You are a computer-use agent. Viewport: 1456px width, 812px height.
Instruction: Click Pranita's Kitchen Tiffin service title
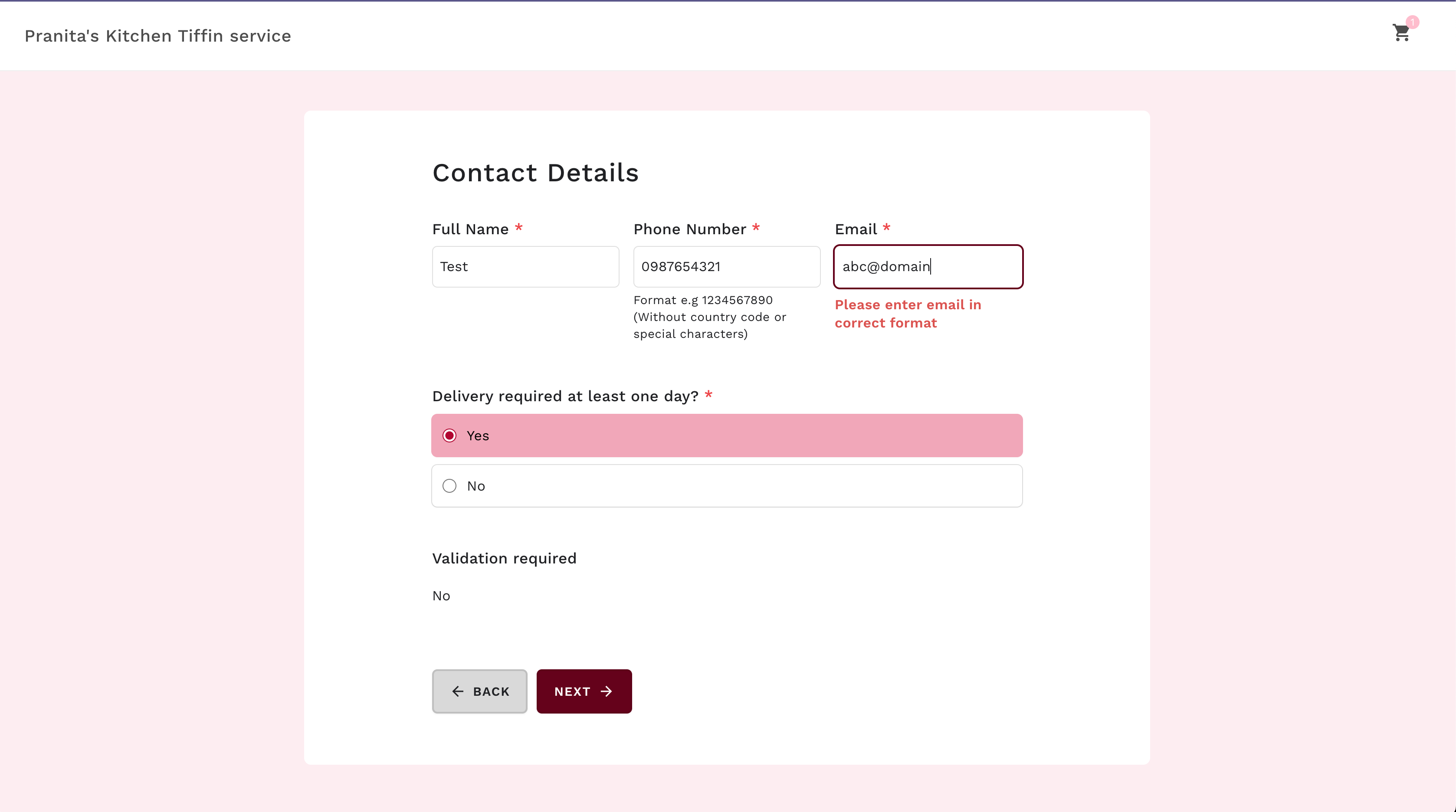pyautogui.click(x=157, y=36)
